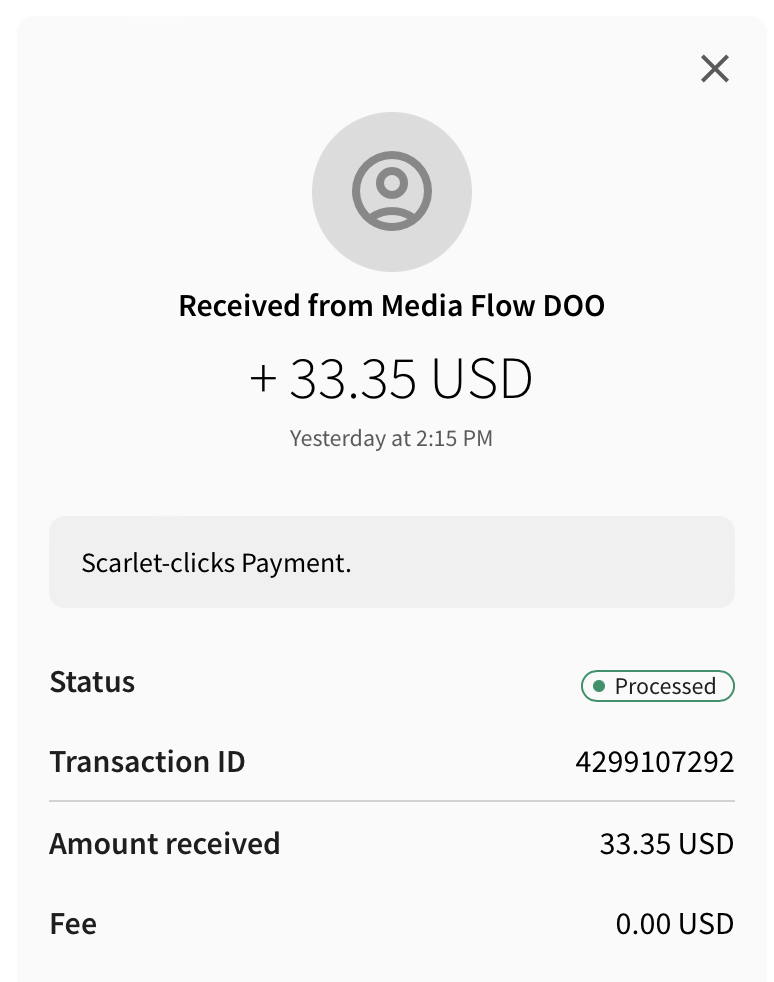
Task: Click the USD currency text in header amount
Action: [482, 379]
